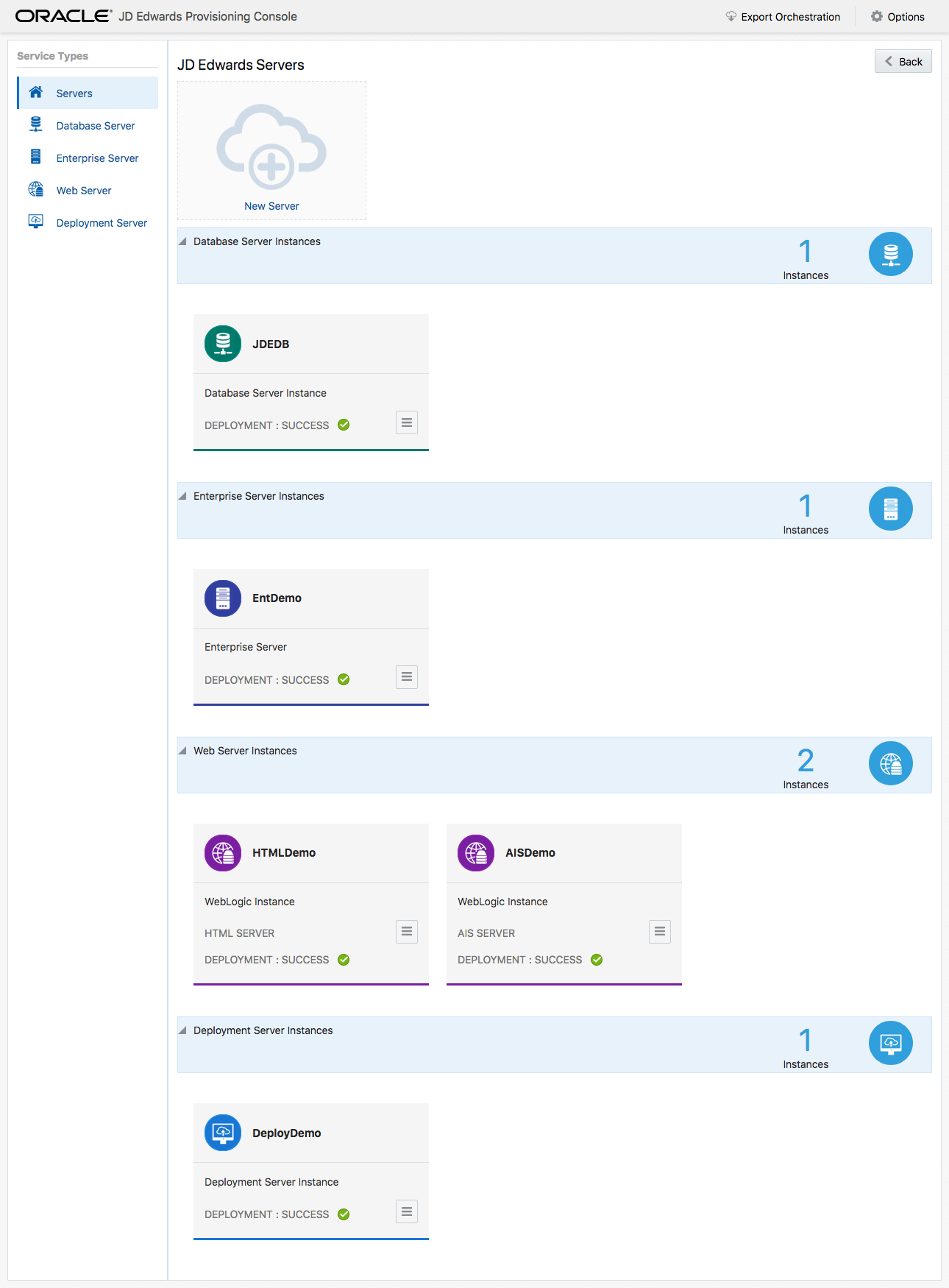
Task: Select Database Server in Service Types
Action: [96, 126]
